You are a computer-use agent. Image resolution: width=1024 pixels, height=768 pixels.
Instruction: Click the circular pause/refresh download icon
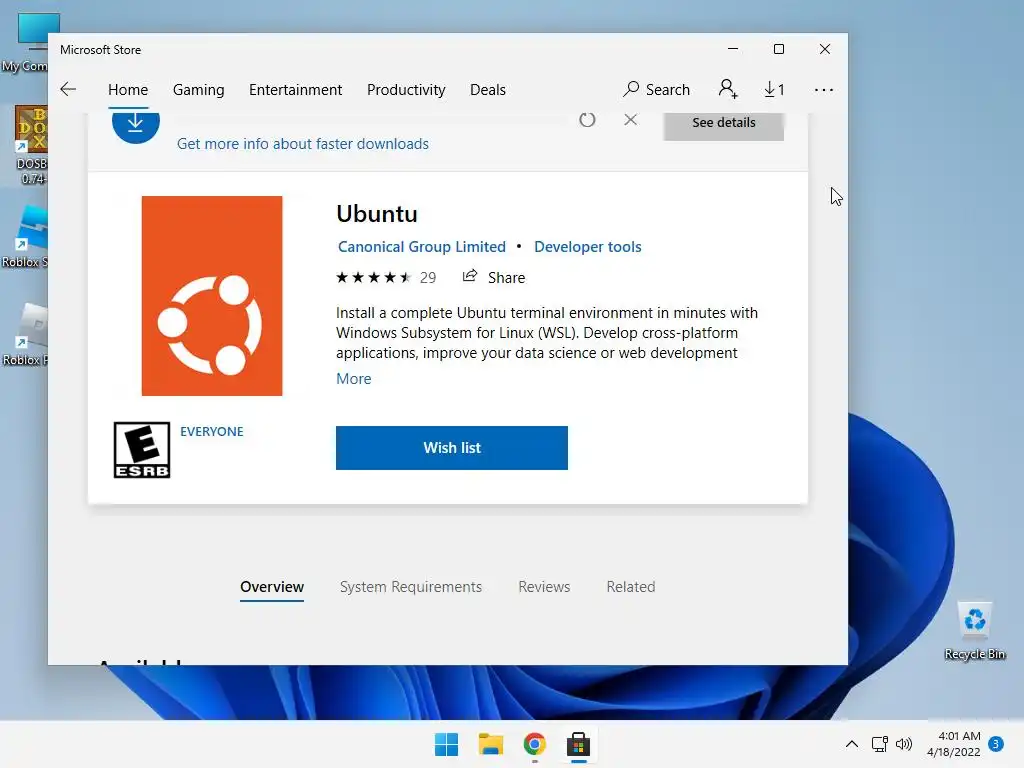(x=587, y=120)
